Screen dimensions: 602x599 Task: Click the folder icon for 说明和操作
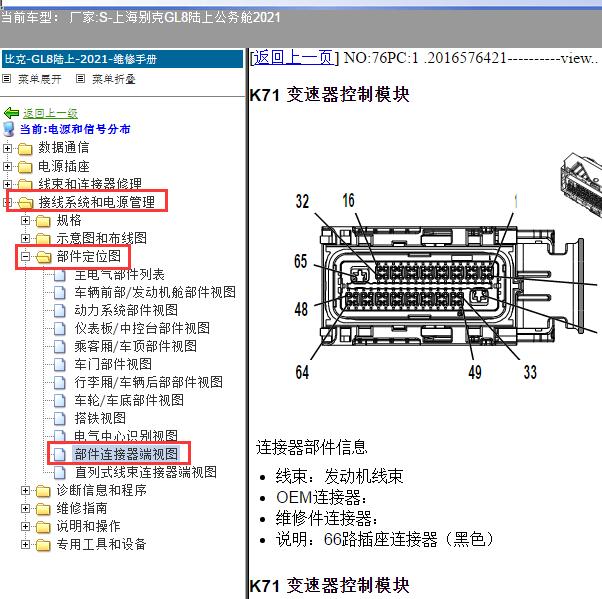(43, 527)
